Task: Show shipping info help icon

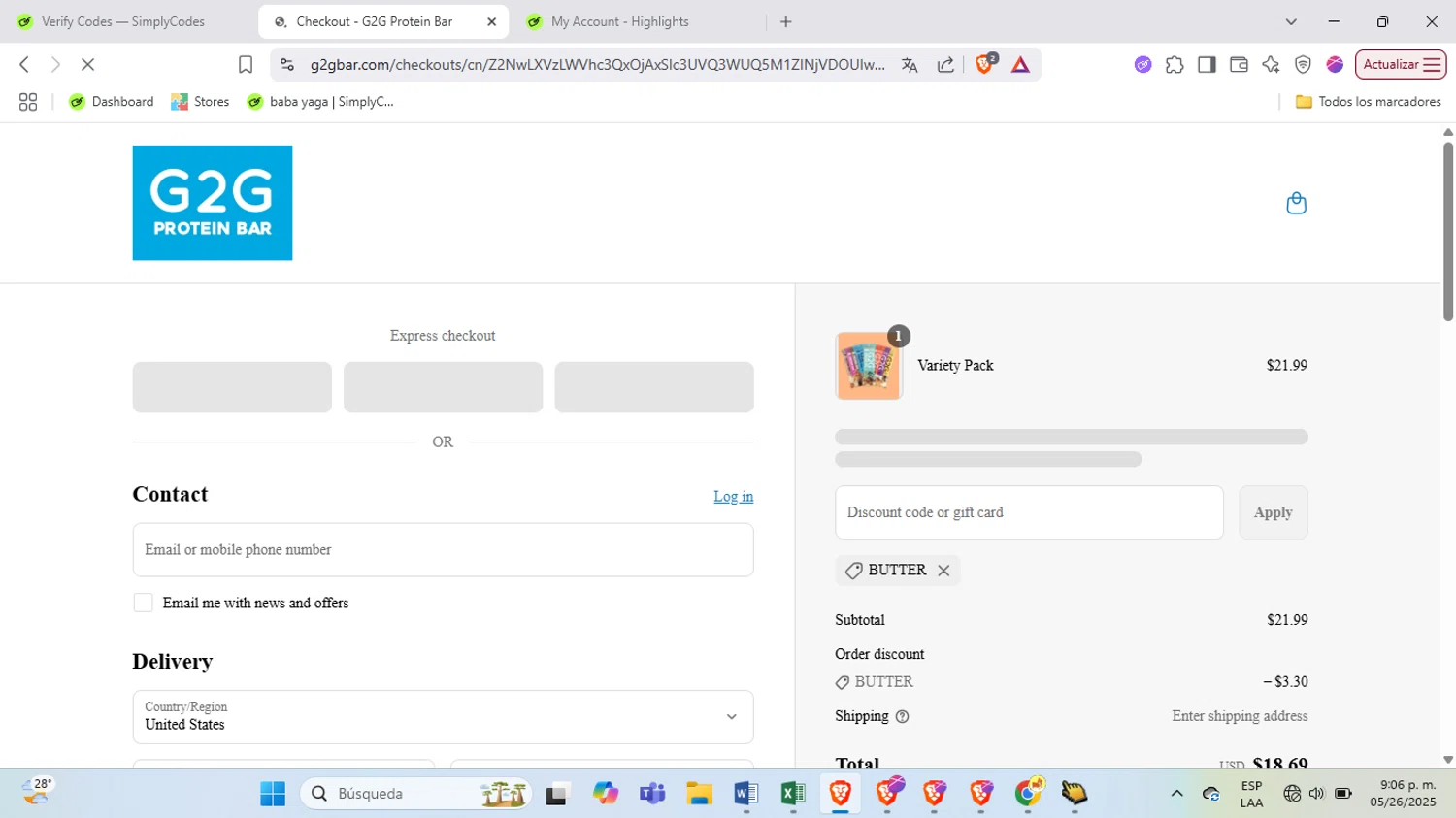Action: [x=902, y=717]
